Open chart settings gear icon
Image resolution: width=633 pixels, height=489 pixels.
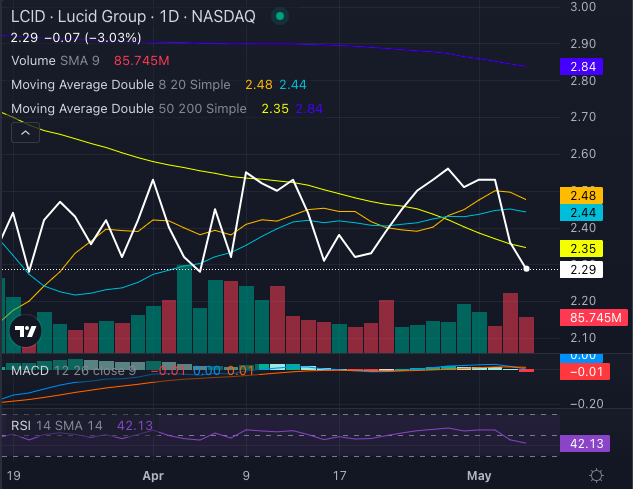click(596, 475)
